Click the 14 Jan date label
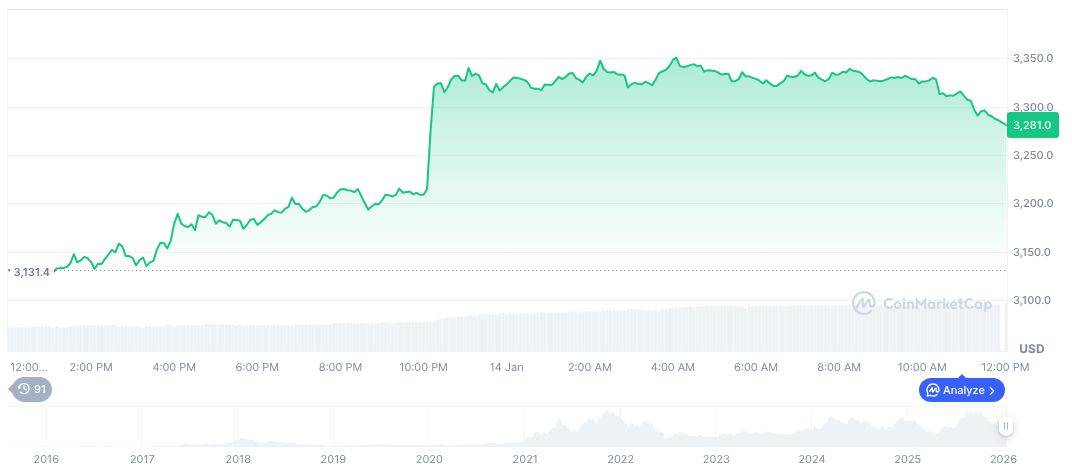This screenshot has height=470, width=1072. click(x=507, y=367)
